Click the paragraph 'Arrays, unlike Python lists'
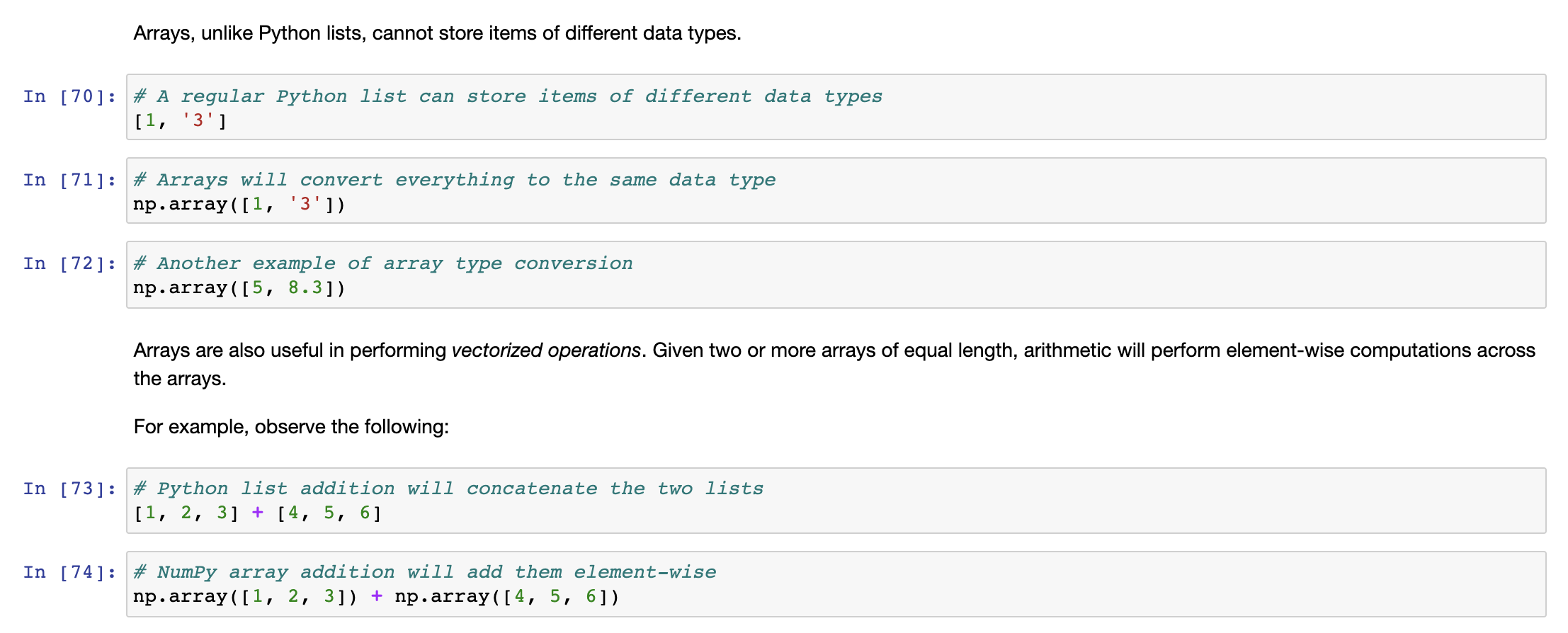 (437, 33)
